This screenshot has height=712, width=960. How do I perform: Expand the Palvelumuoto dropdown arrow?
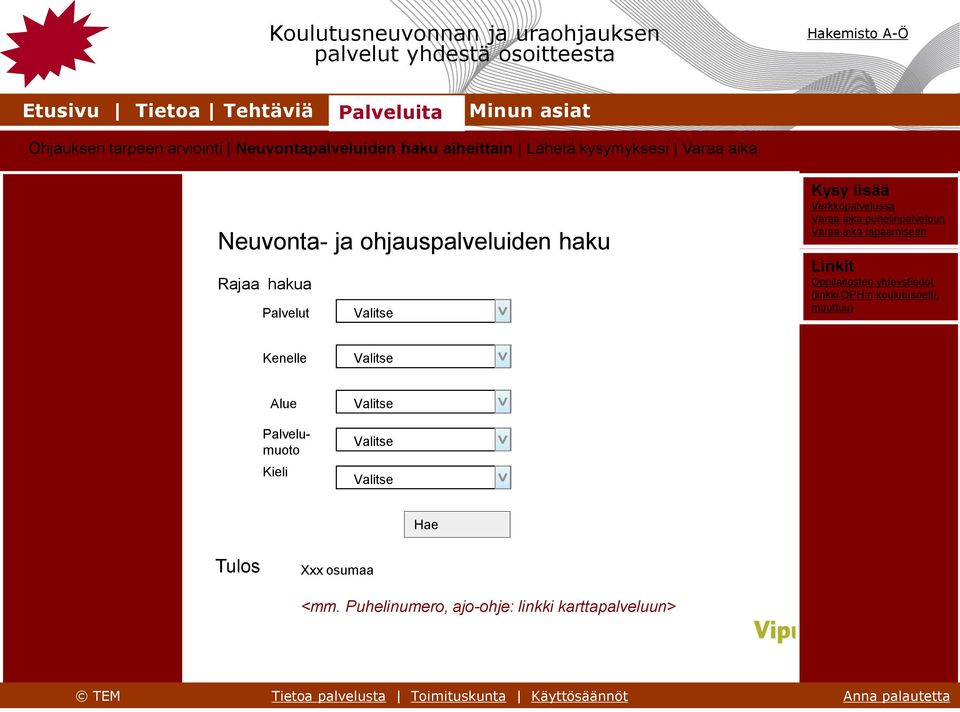[503, 440]
